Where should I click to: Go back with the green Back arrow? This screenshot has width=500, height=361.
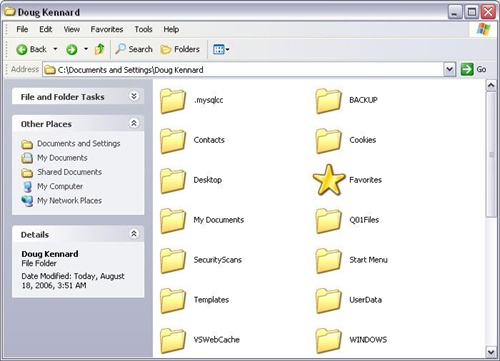click(x=31, y=49)
